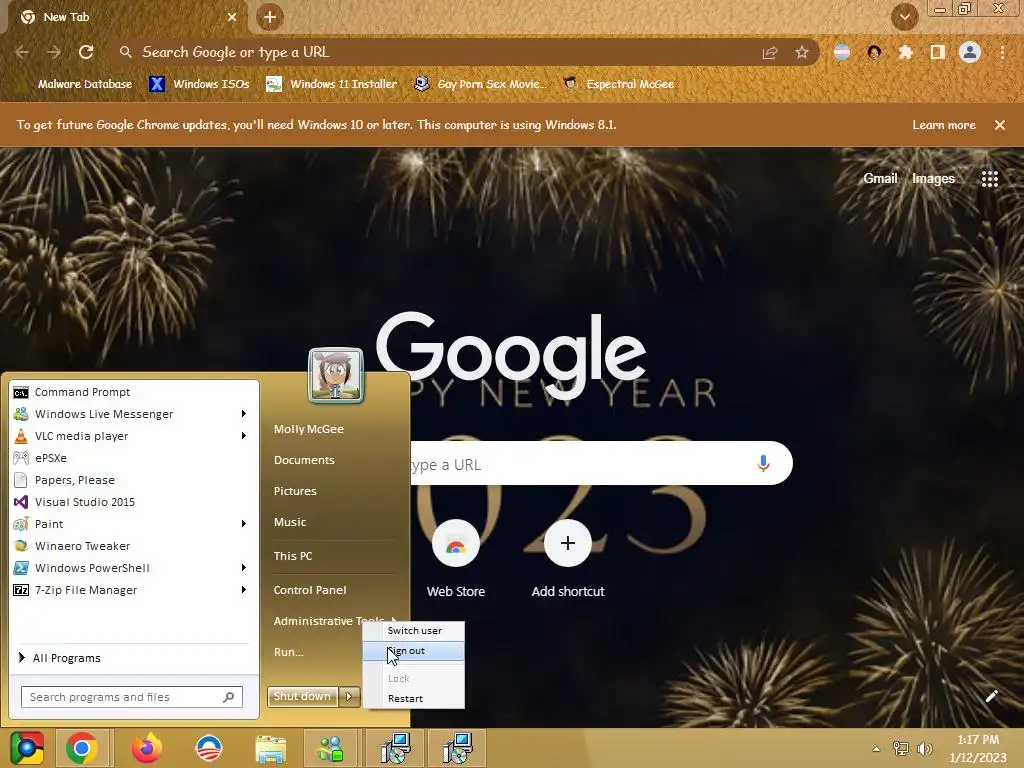
Task: Open Control Panel from Start menu
Action: coord(310,590)
